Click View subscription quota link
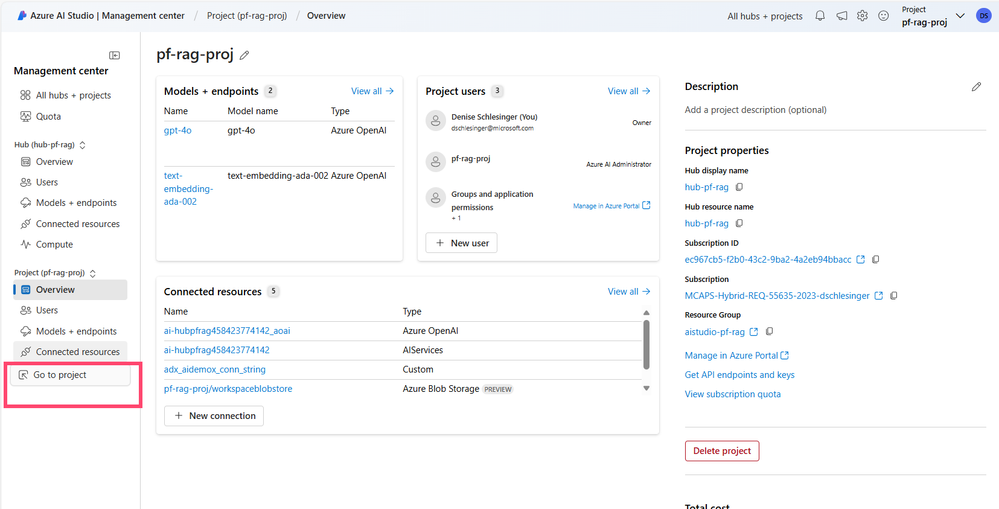Viewport: 999px width, 509px height. click(733, 394)
